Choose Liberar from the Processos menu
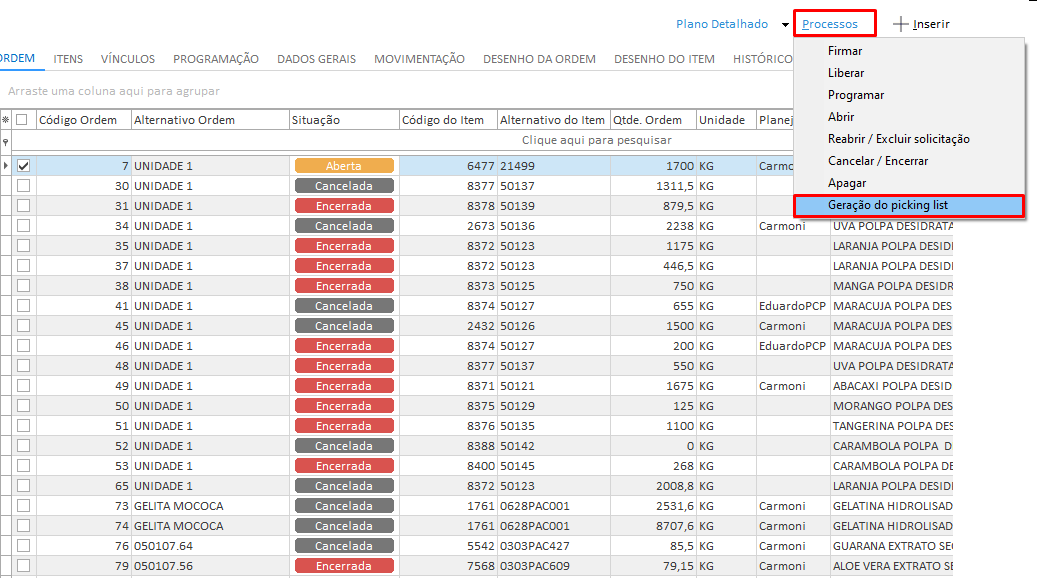Image resolution: width=1038 pixels, height=578 pixels. [846, 73]
